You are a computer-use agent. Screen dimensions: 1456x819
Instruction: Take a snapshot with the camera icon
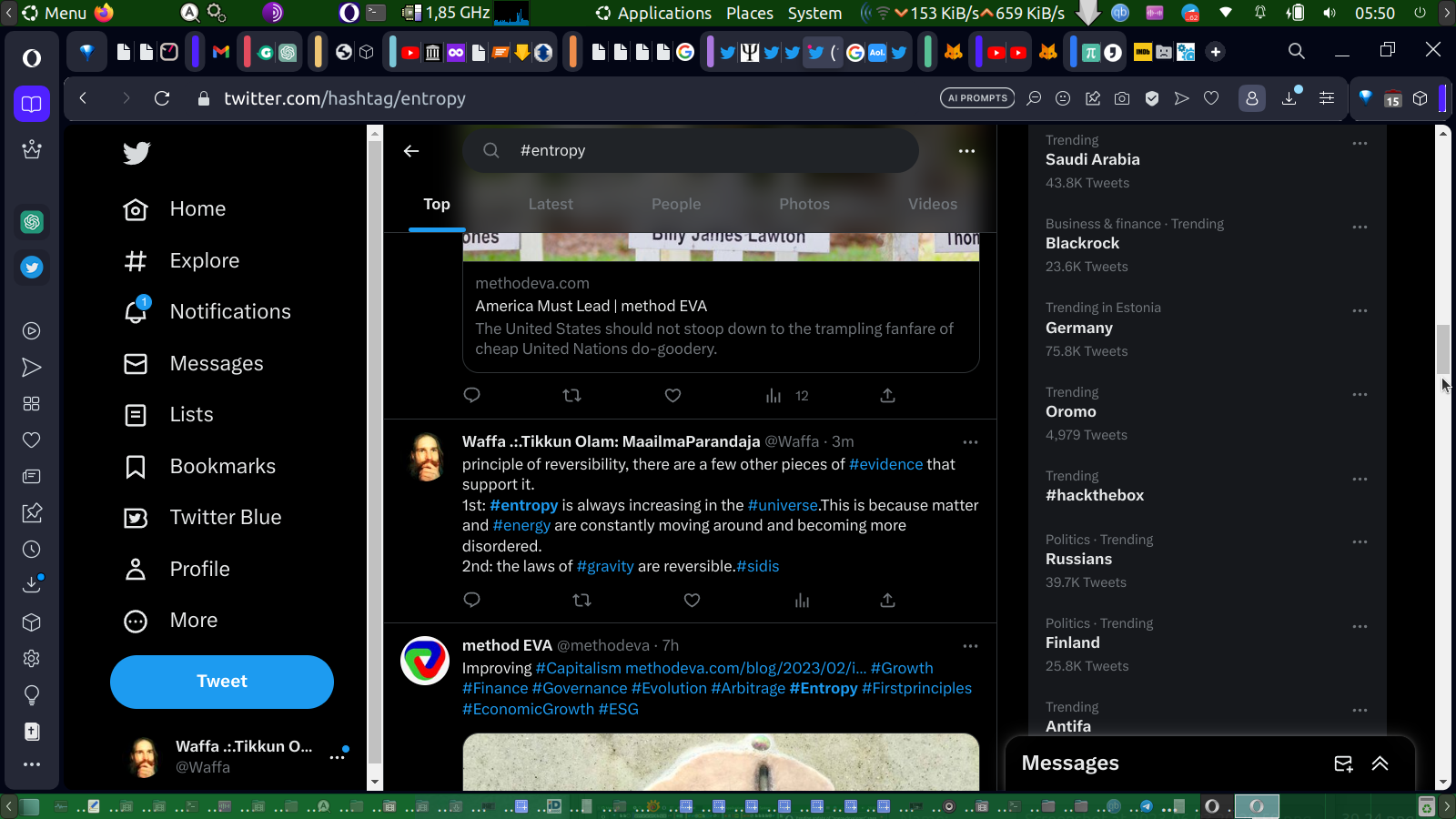(x=1122, y=98)
